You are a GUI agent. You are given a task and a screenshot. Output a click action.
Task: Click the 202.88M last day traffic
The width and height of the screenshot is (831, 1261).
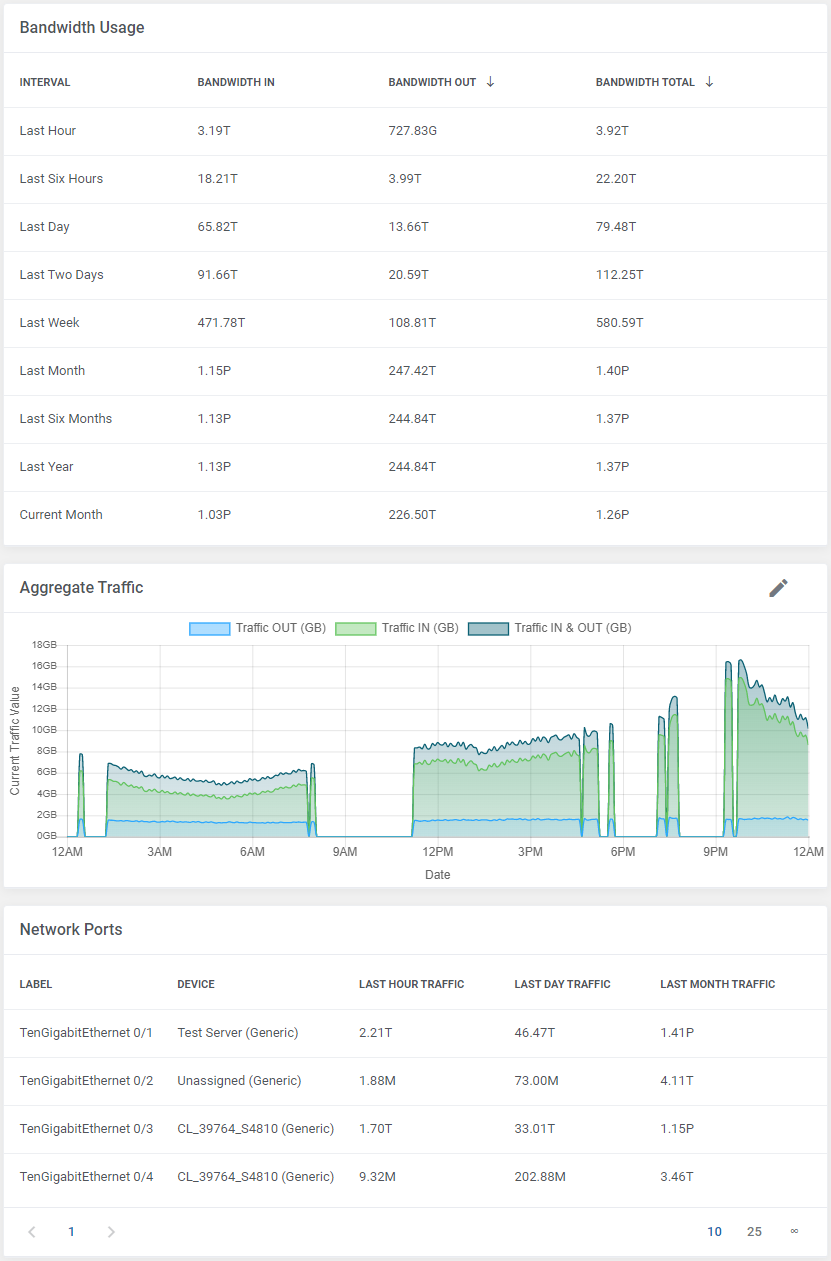pos(540,1176)
